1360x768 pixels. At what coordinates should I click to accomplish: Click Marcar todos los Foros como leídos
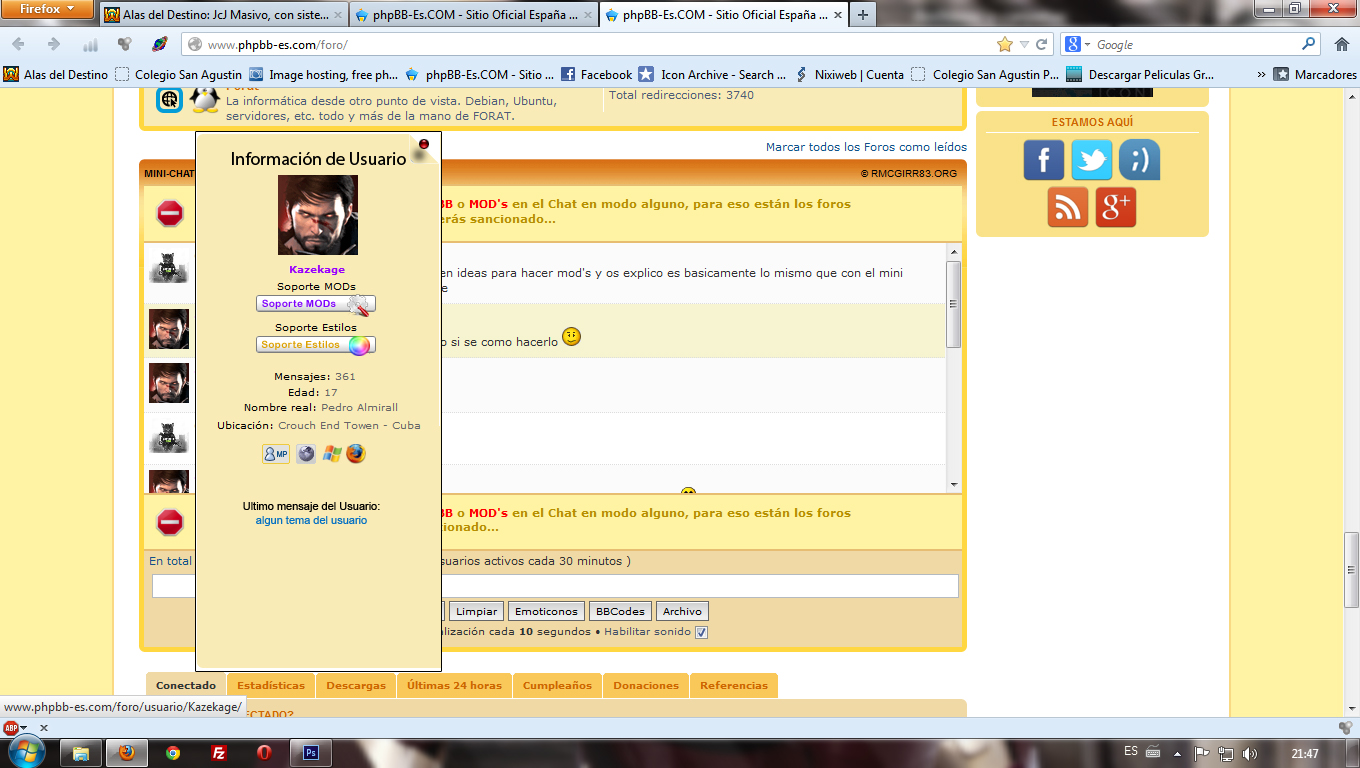tap(866, 147)
